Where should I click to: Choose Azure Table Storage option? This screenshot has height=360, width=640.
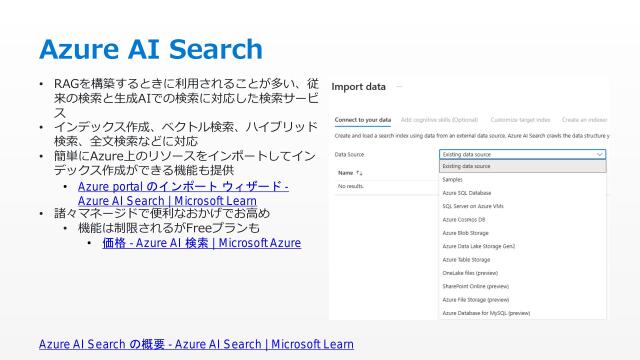tap(466, 260)
